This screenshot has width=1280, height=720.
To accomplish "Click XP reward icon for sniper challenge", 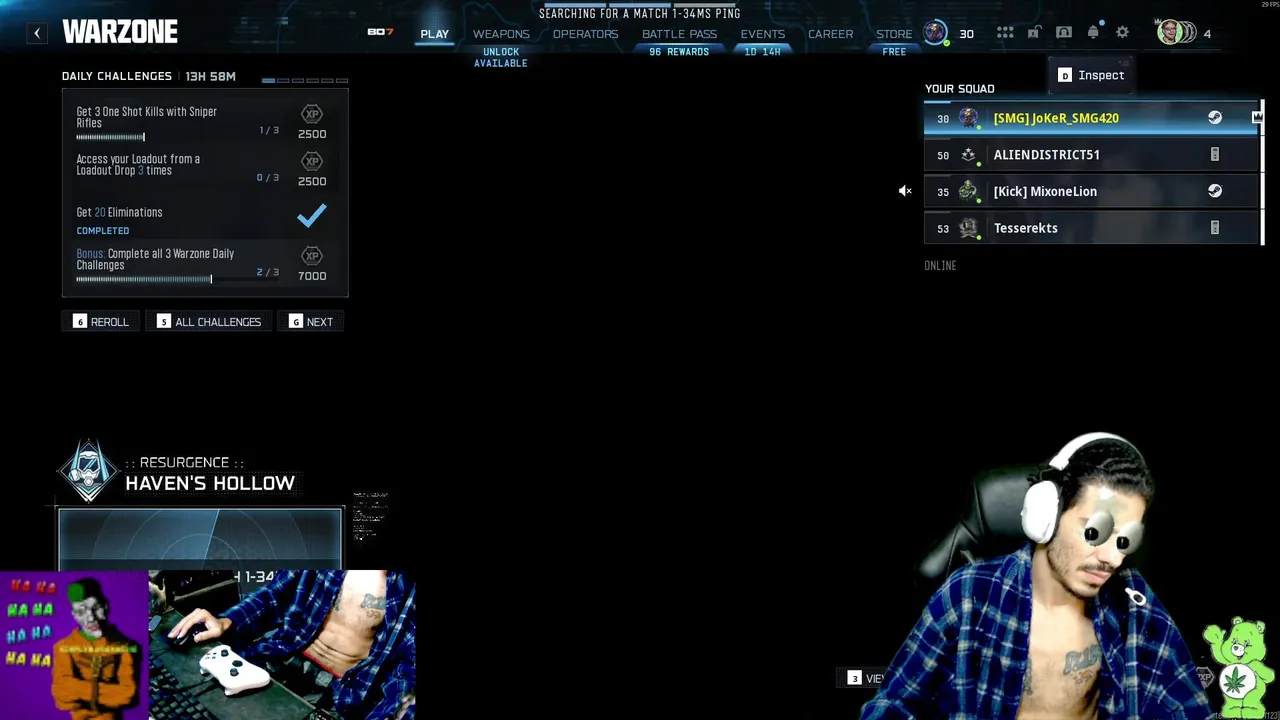I will [312, 115].
